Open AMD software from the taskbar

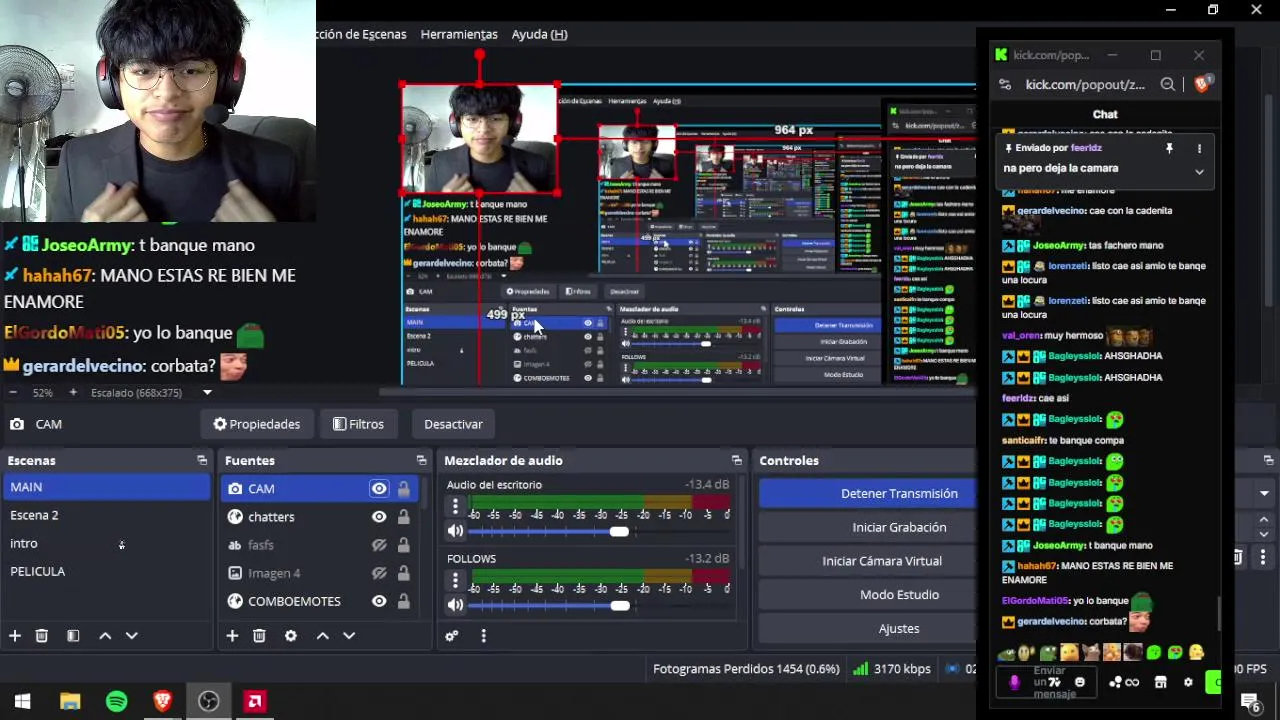point(254,701)
